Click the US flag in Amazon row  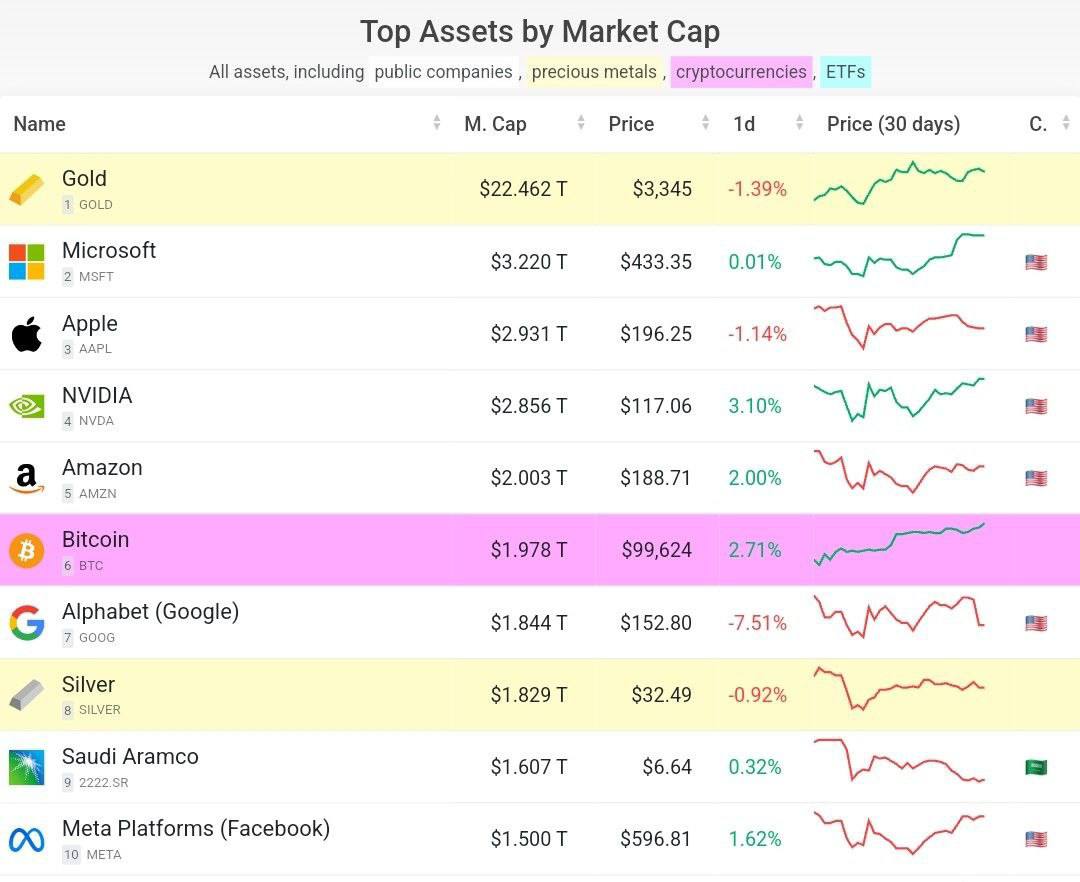pos(1036,479)
